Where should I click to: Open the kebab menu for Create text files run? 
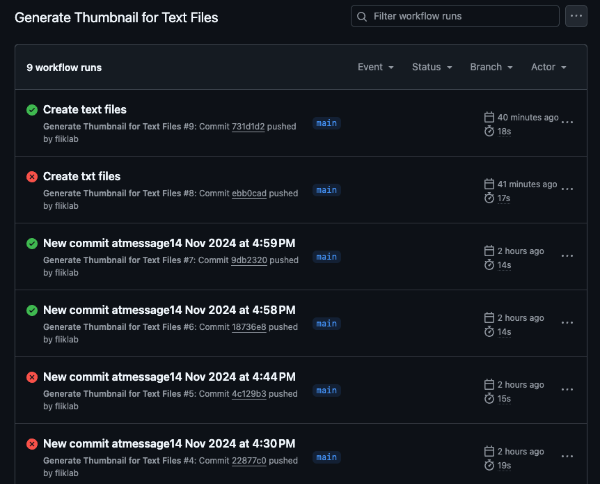[567, 122]
